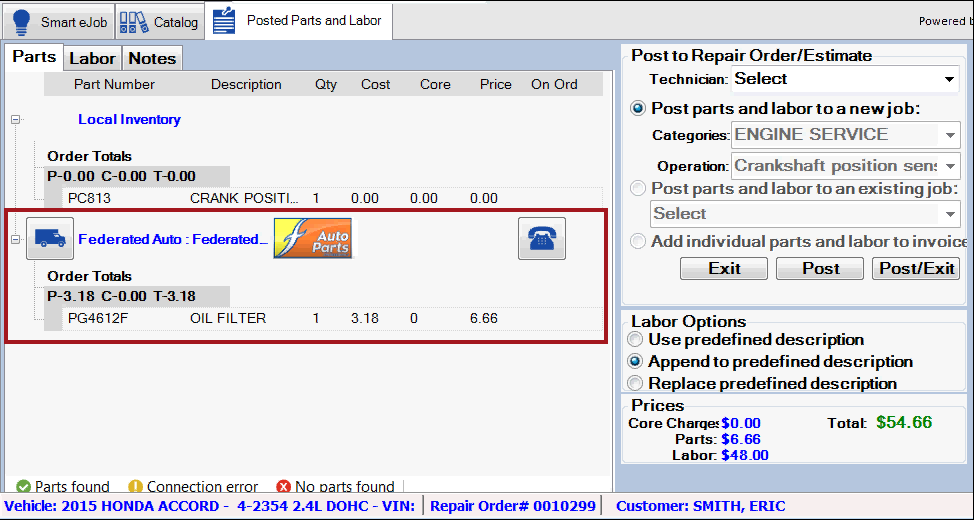Click the Catalog books icon
Screen dimensions: 974x520
(x=132, y=22)
